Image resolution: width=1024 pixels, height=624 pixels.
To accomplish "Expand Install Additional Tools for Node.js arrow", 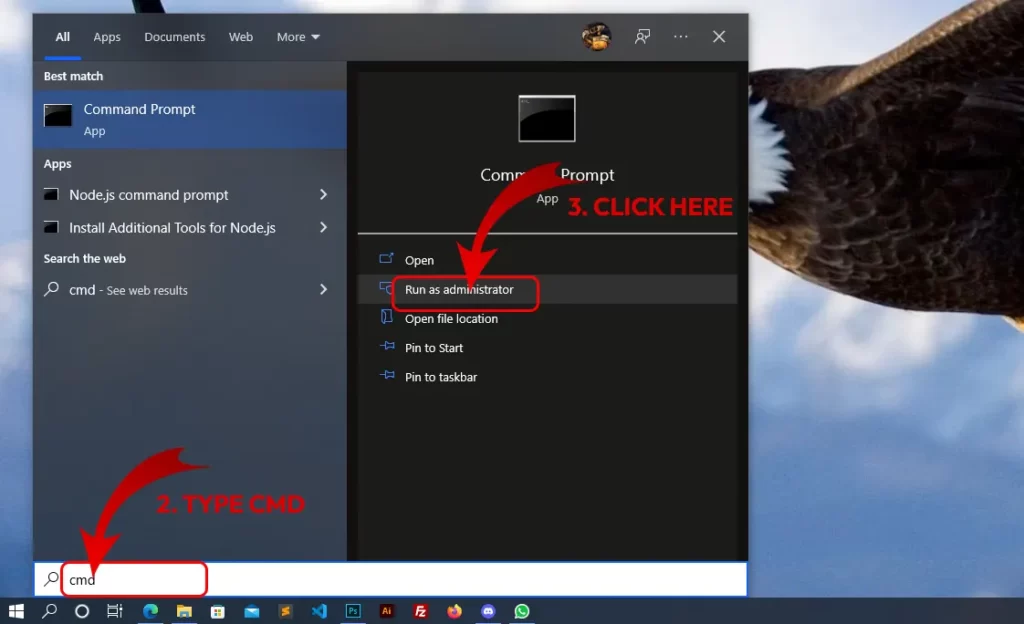I will tap(323, 227).
